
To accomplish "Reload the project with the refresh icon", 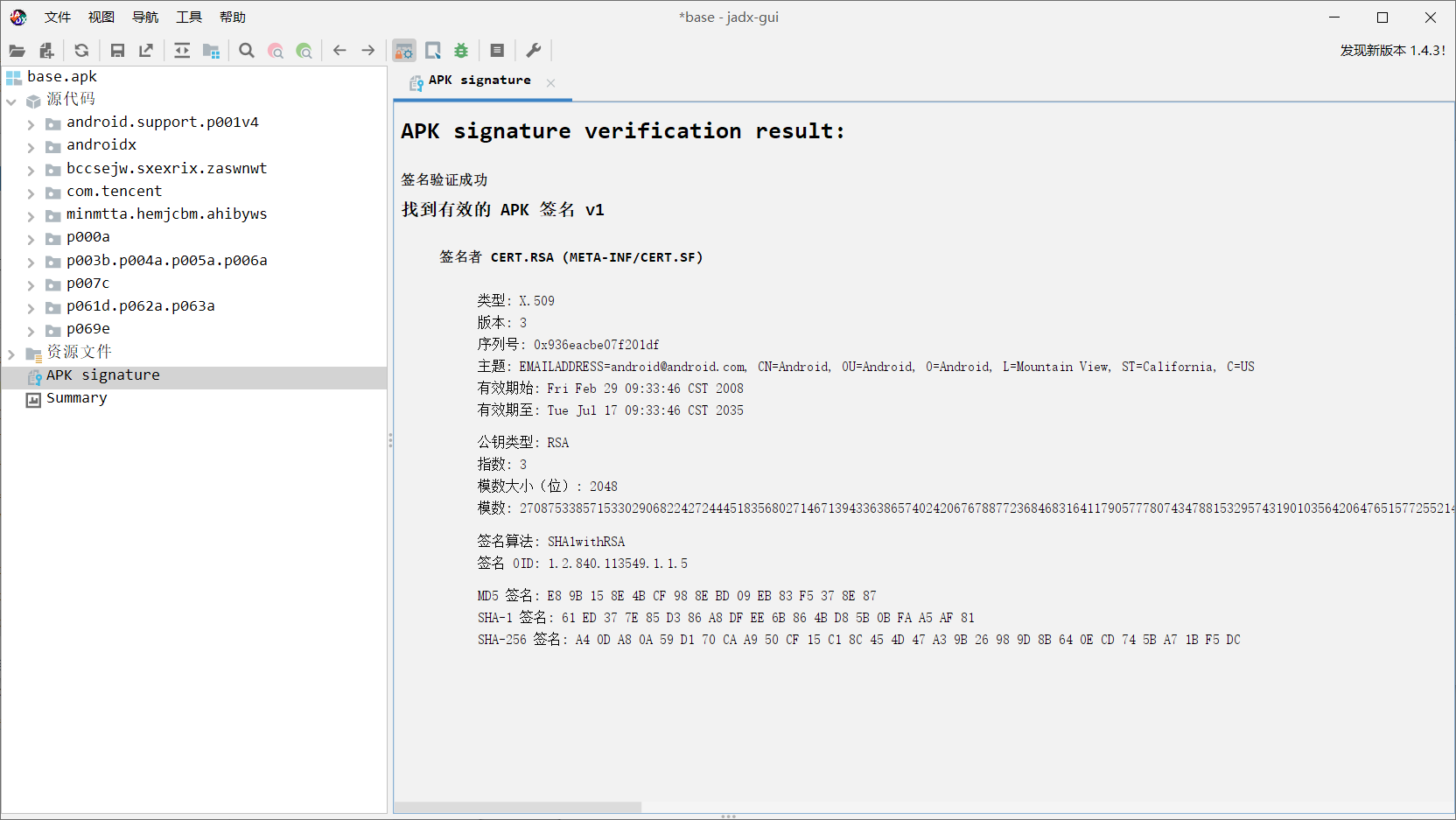I will pyautogui.click(x=81, y=51).
